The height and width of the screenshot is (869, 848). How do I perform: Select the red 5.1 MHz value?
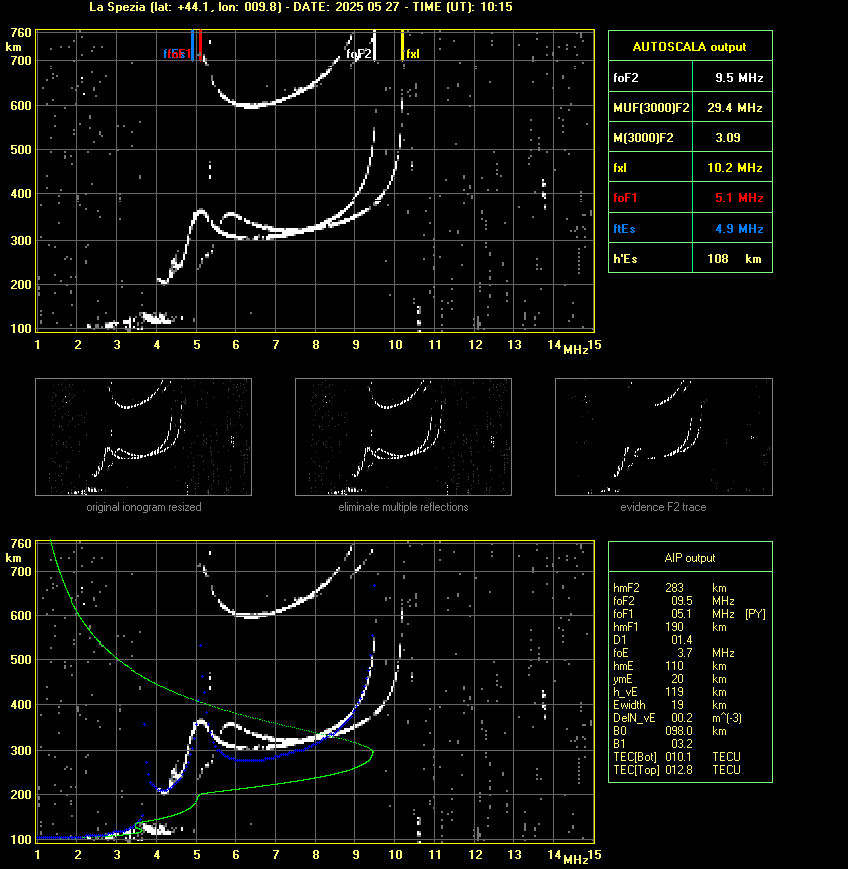(x=739, y=197)
